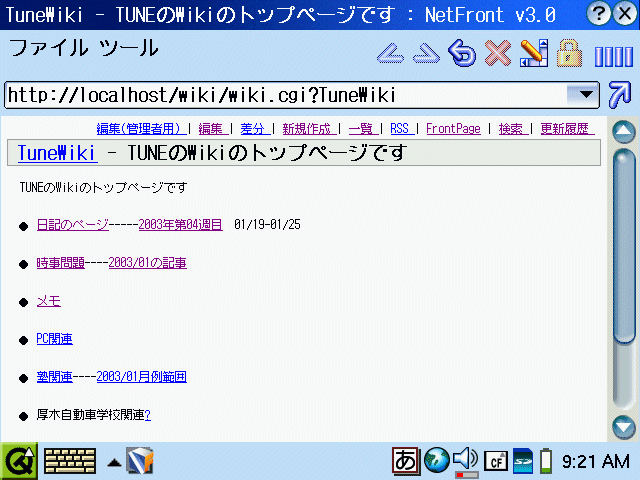Toggle the on-screen keyboard in the taskbar
Screen dimensions: 640x480
click(70, 461)
